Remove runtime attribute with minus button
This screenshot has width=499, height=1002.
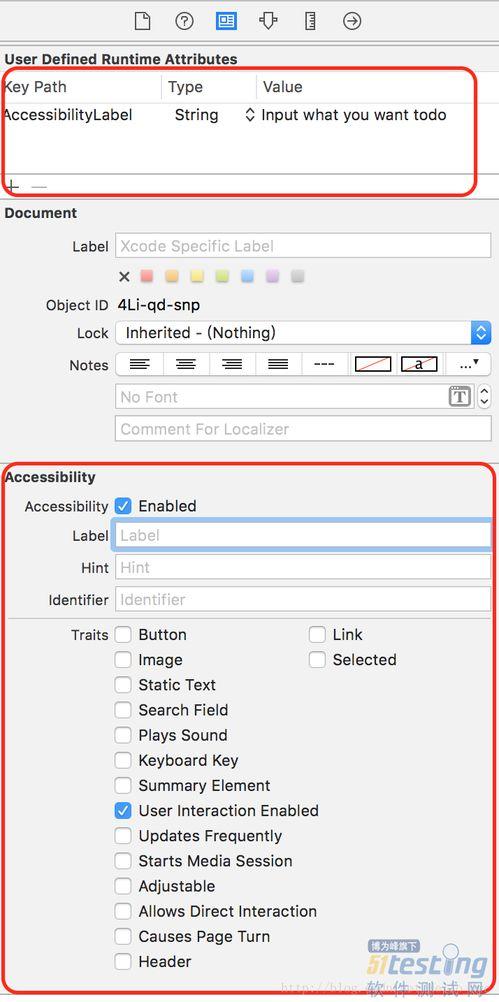pos(39,187)
